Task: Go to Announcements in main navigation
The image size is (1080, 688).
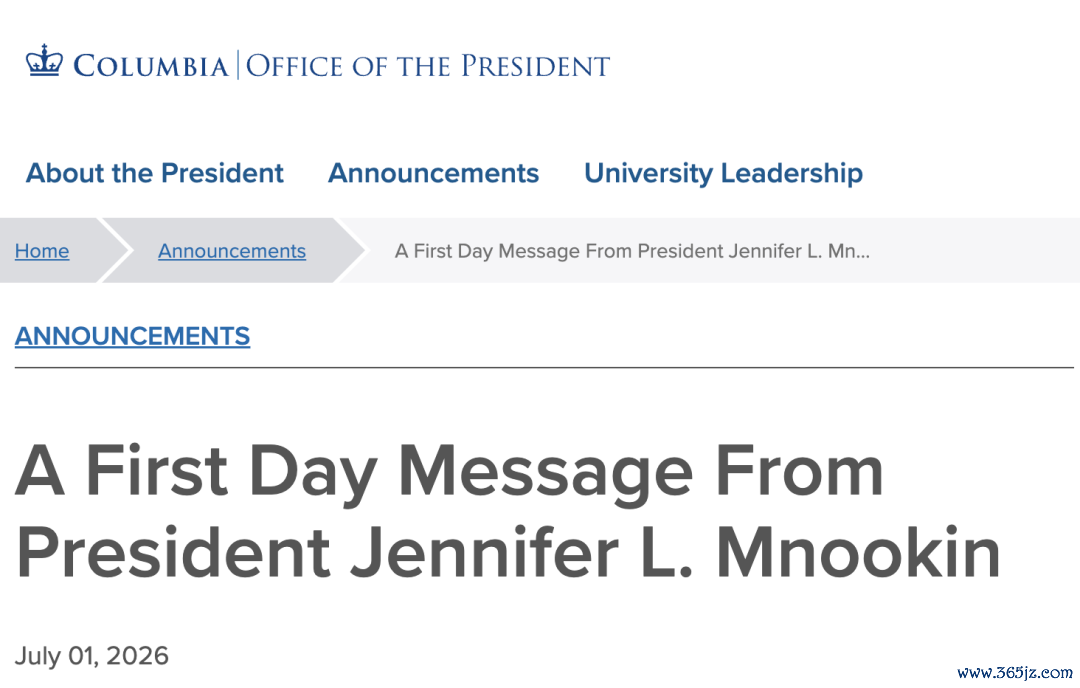Action: coord(433,173)
